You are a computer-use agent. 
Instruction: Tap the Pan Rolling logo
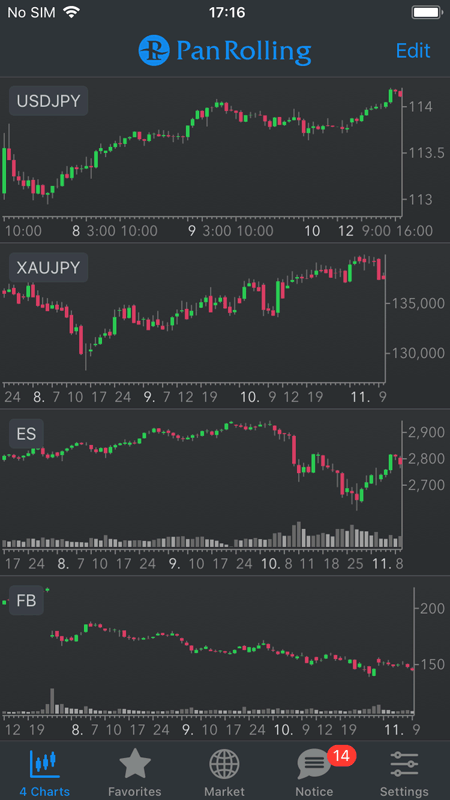pos(224,51)
